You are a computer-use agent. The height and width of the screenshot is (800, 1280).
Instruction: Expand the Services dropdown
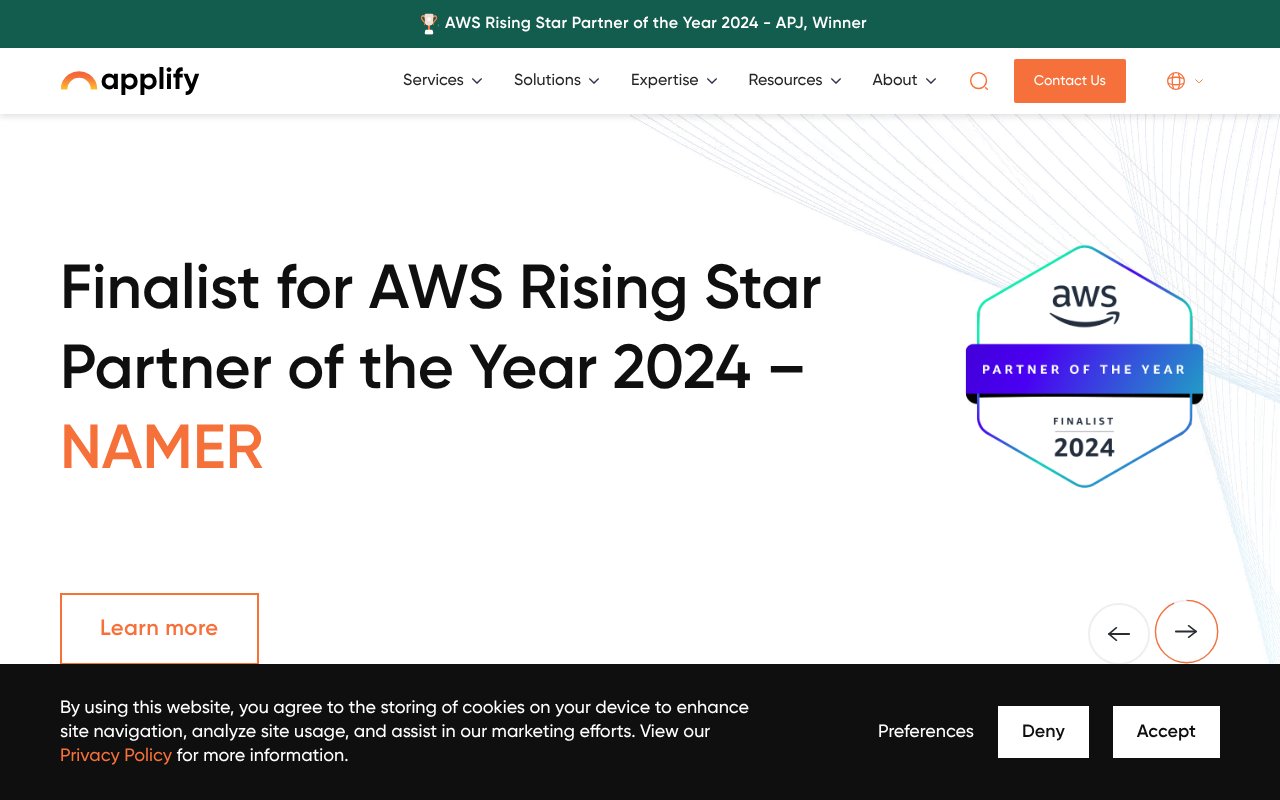[x=442, y=80]
